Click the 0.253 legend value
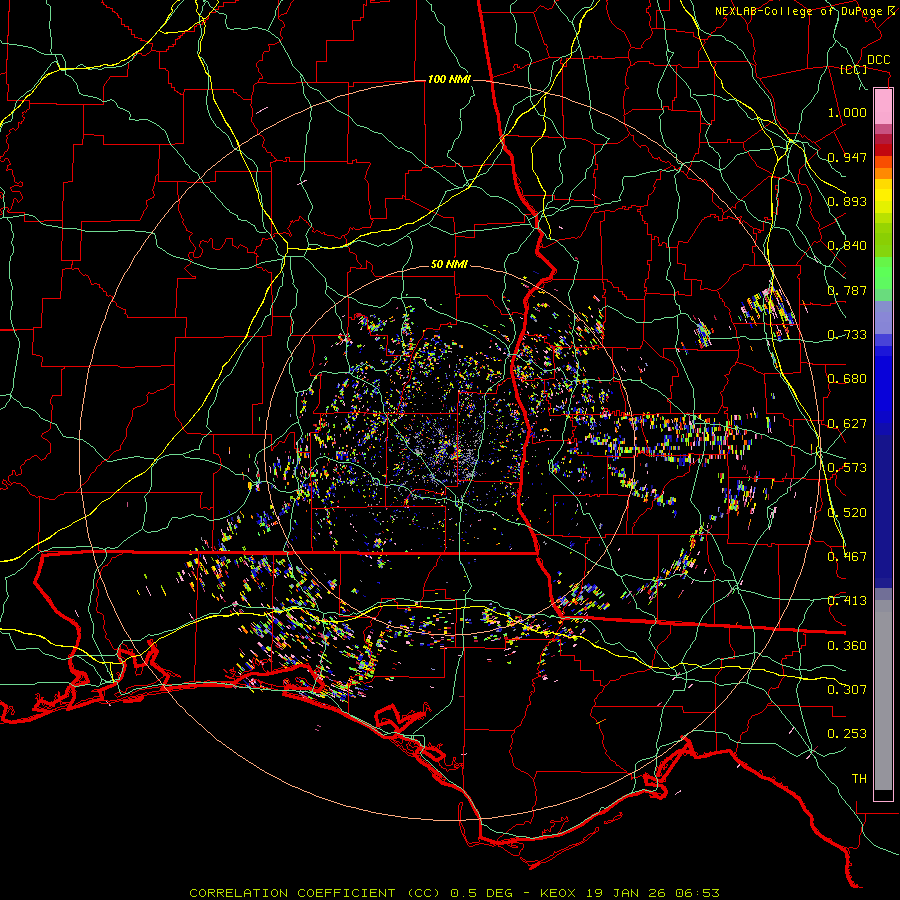Screen dimensions: 900x900 pos(847,734)
